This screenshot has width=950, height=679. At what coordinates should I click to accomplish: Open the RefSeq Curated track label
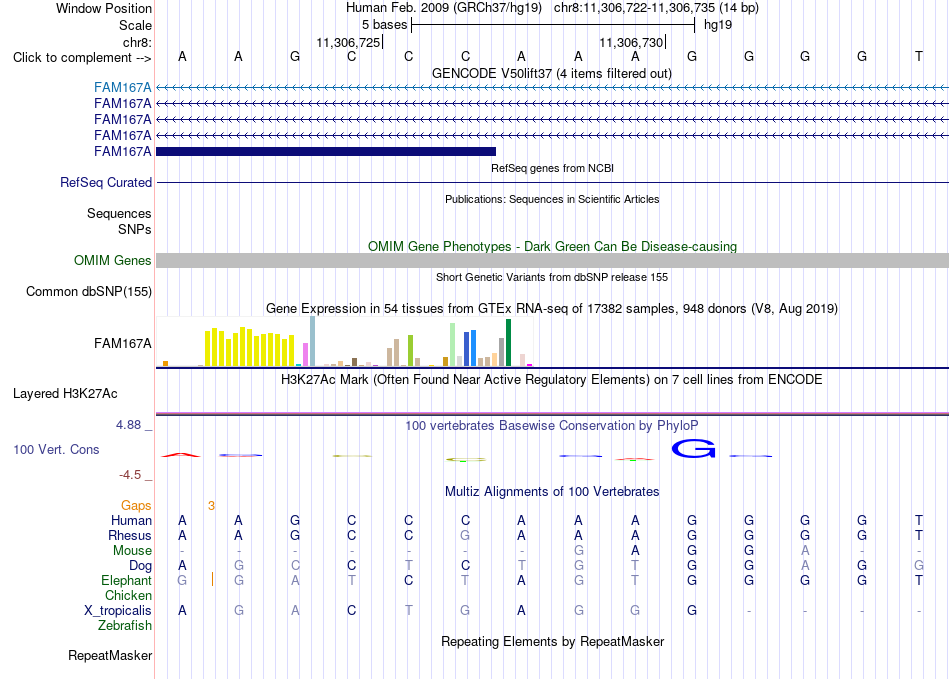click(106, 182)
